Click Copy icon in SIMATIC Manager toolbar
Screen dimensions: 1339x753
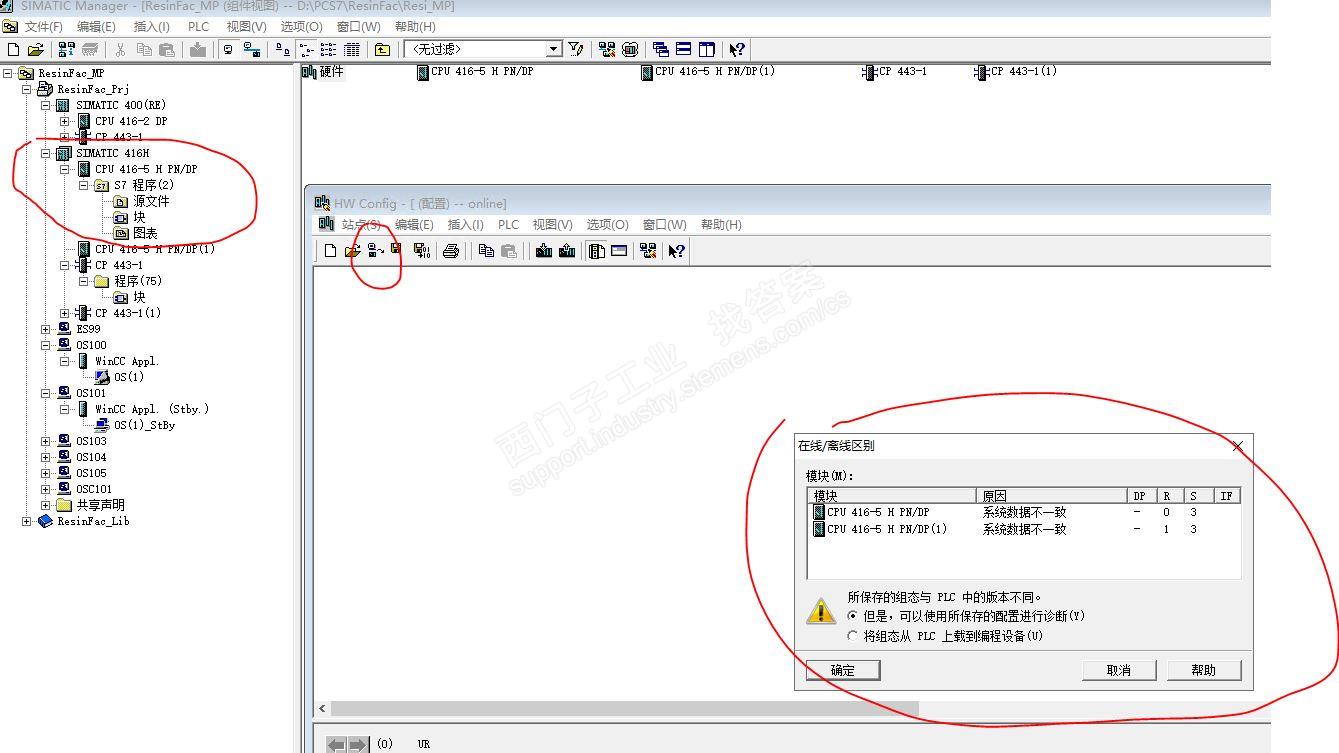tap(144, 49)
